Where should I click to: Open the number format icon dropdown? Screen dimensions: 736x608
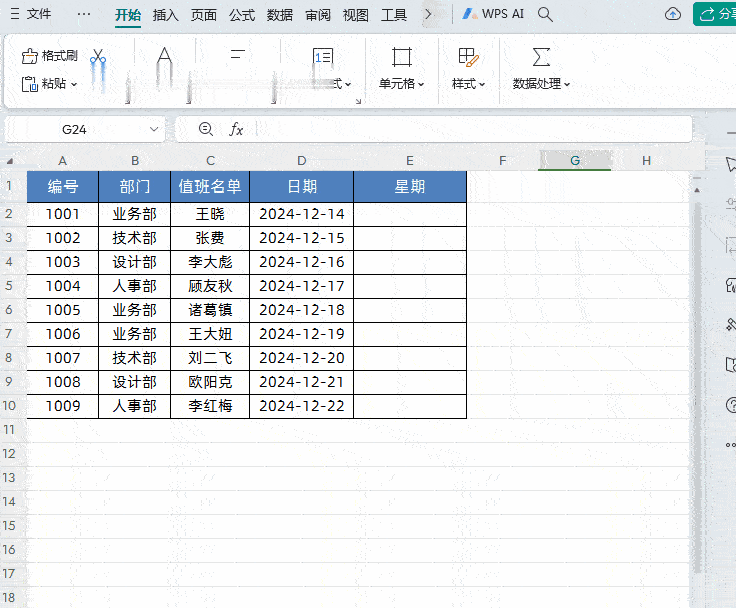tap(323, 57)
